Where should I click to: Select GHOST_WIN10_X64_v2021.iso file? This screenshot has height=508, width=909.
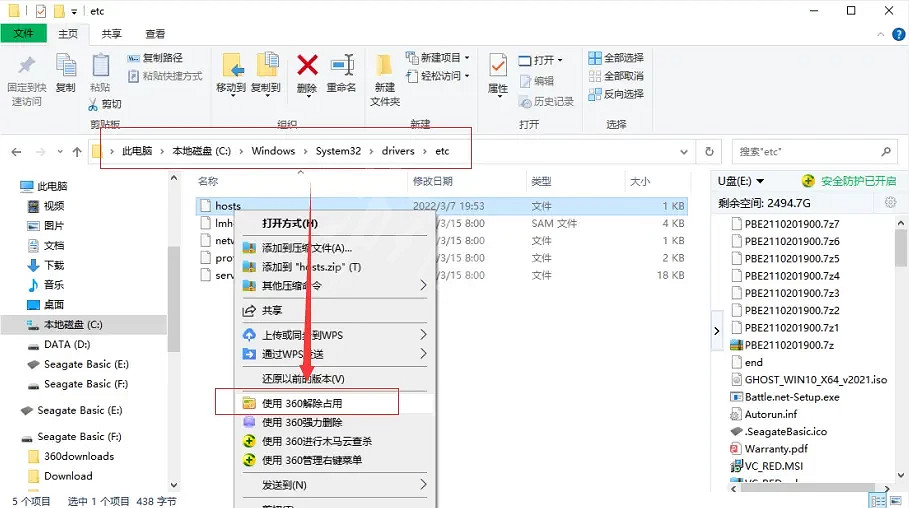[x=809, y=380]
